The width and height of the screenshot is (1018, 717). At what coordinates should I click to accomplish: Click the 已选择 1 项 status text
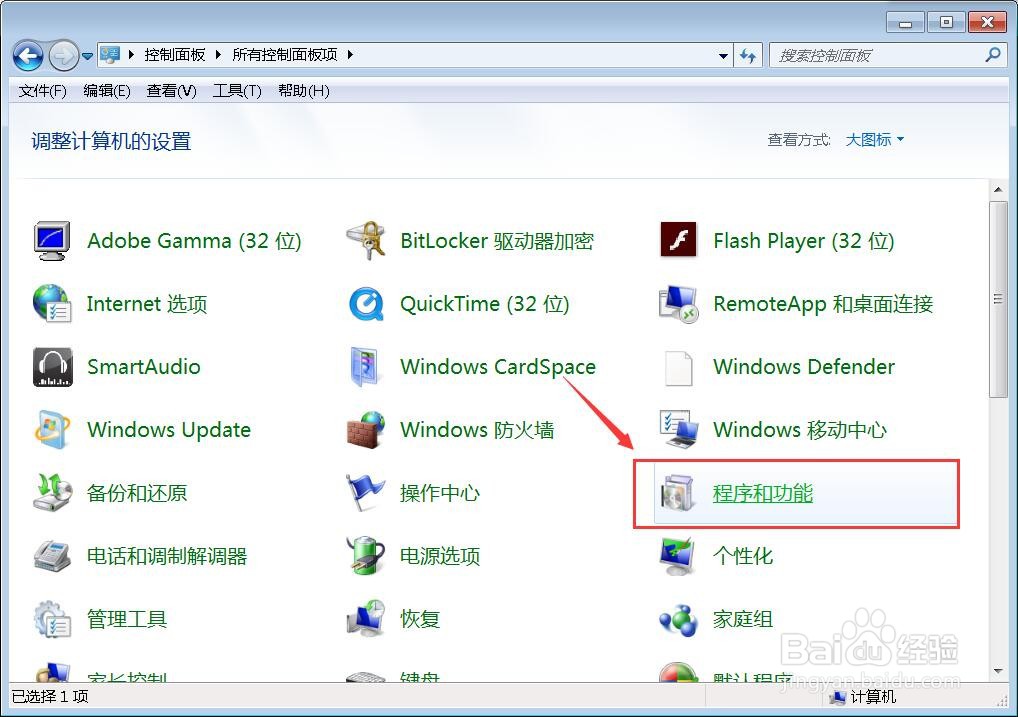pyautogui.click(x=50, y=697)
